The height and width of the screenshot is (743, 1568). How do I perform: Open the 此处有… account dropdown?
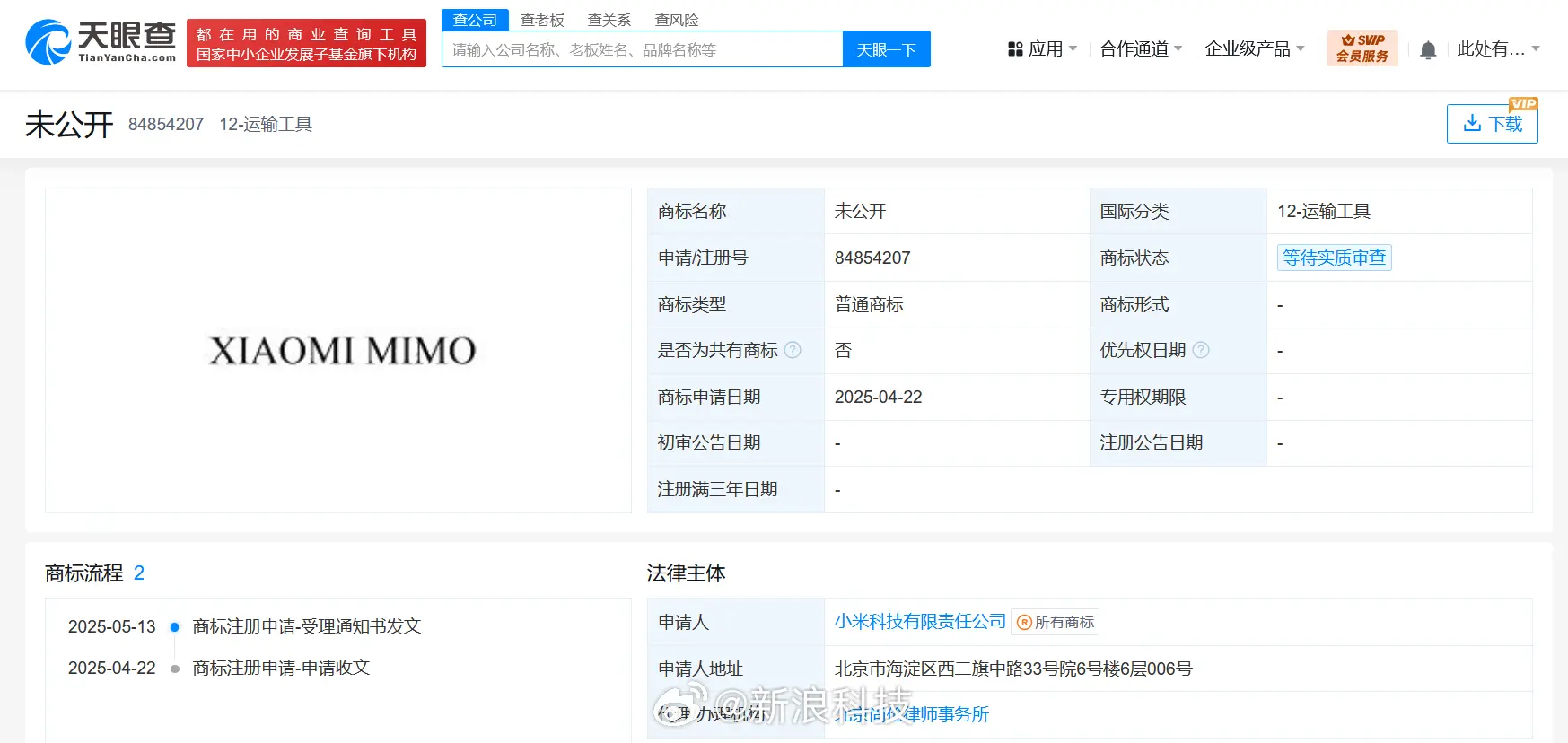click(1498, 49)
